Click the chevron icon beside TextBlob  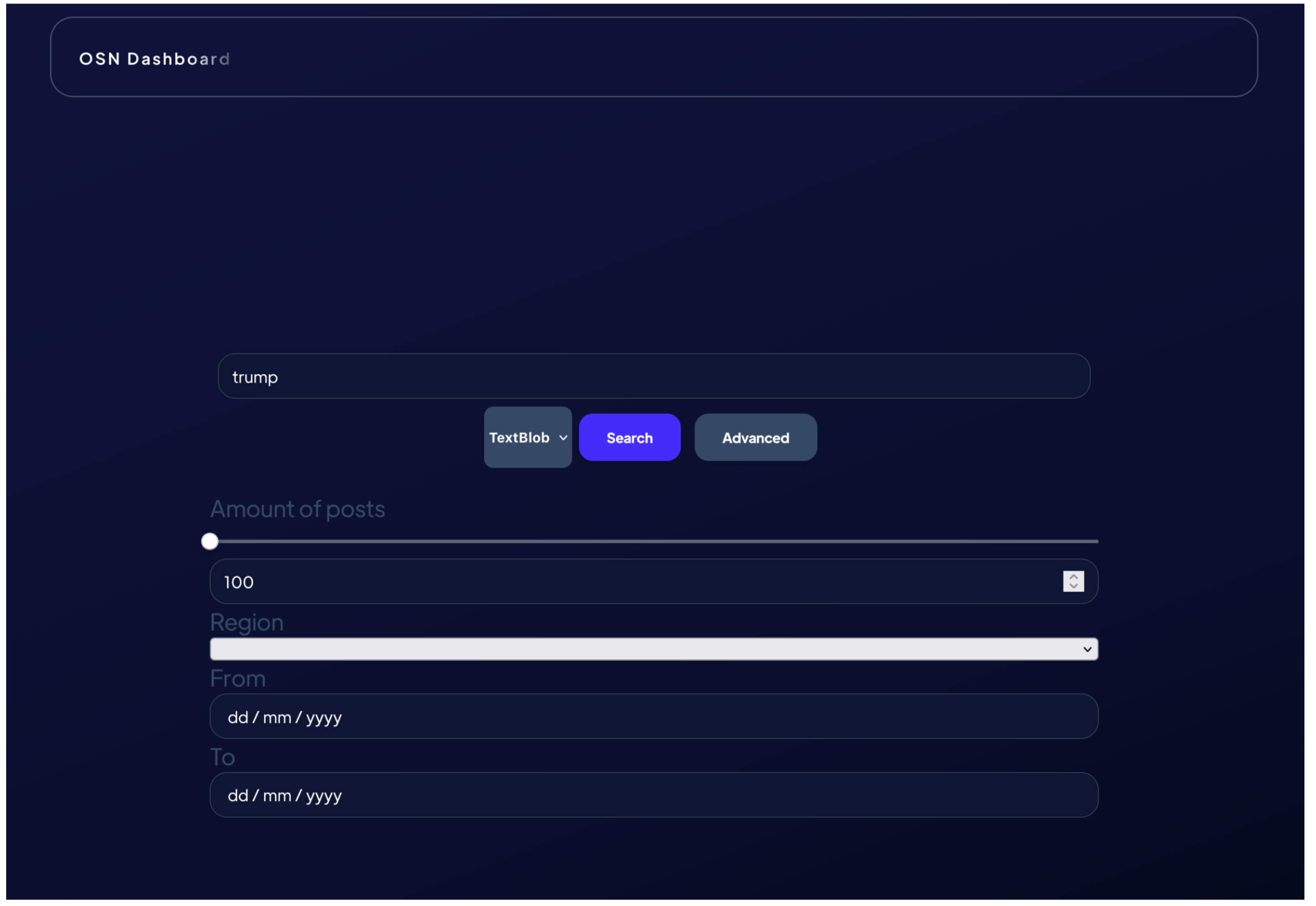click(563, 437)
